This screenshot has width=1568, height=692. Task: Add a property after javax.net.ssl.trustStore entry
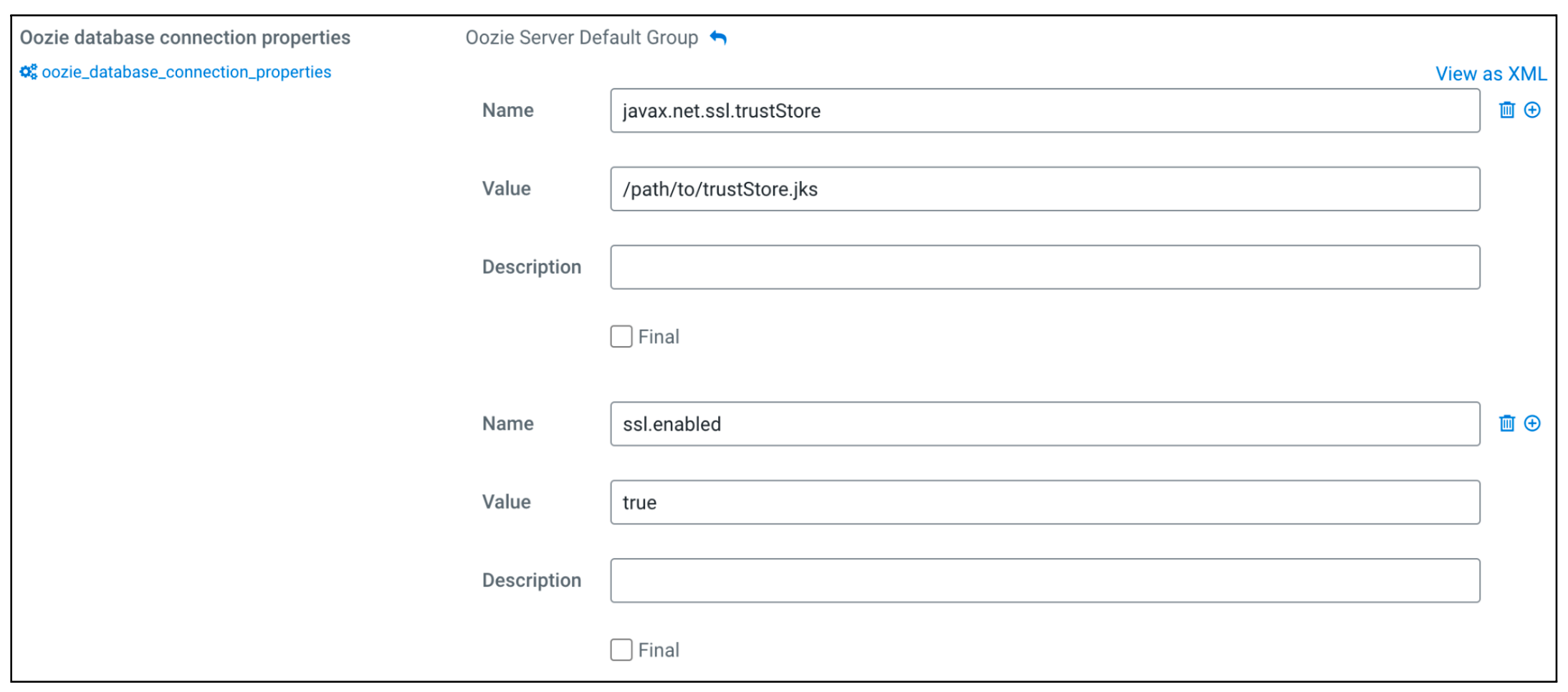(1532, 110)
